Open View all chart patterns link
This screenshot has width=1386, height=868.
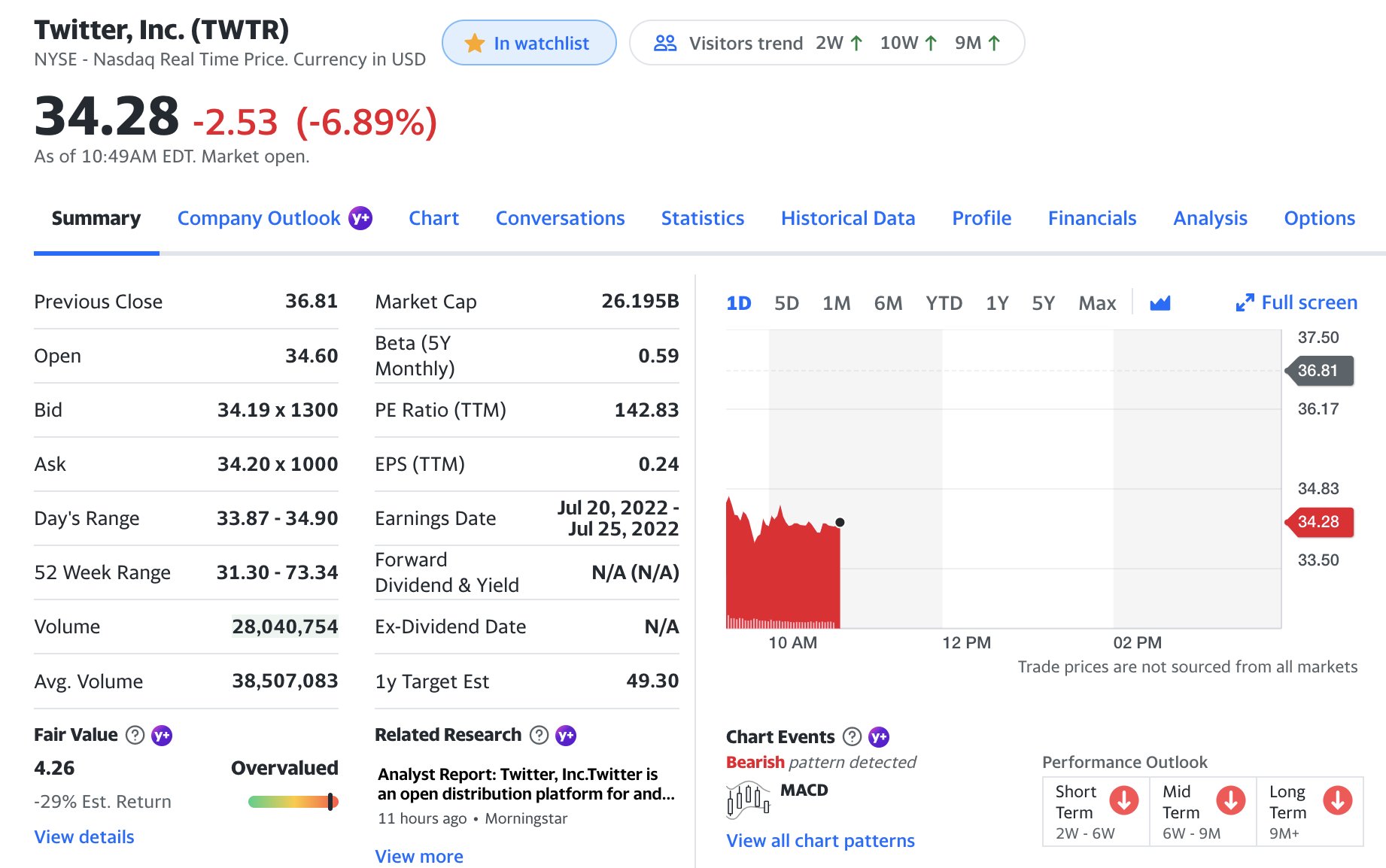point(821,841)
